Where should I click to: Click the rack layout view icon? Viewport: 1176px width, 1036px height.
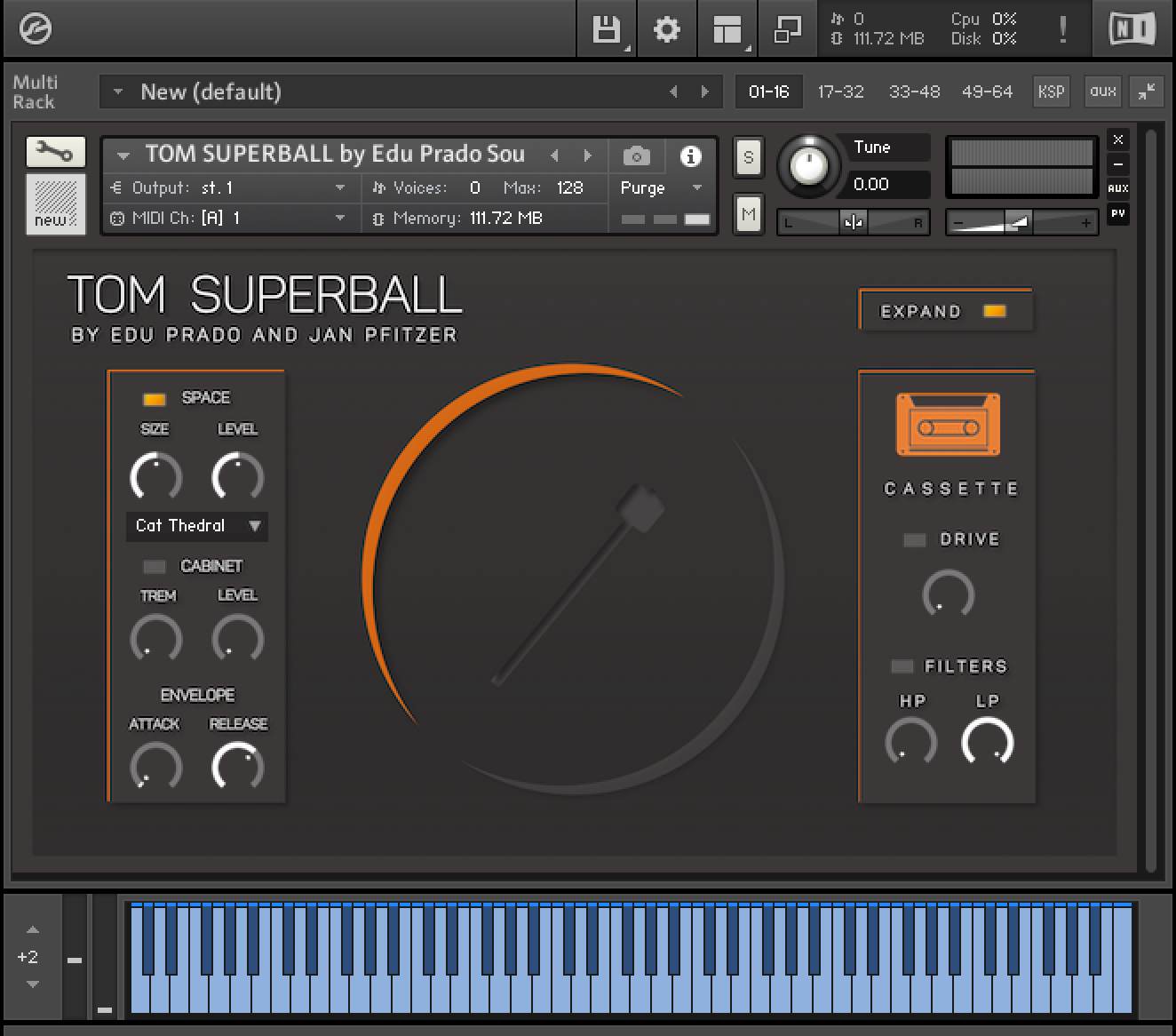[727, 30]
